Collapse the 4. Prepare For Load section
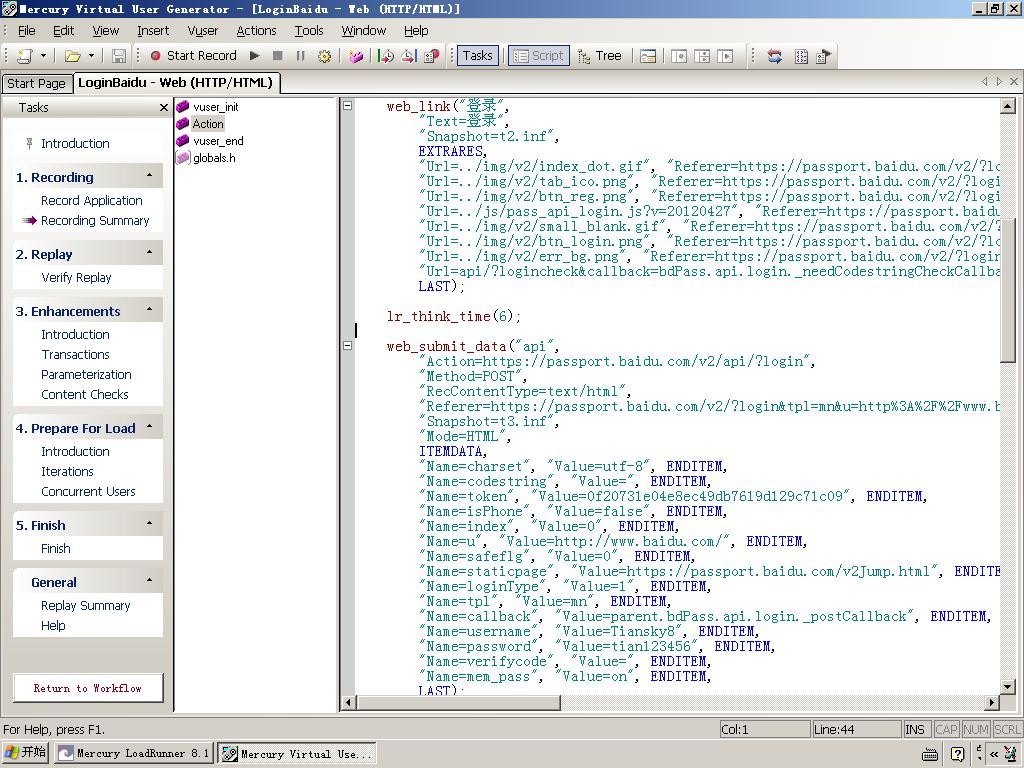The image size is (1024, 768). (150, 427)
